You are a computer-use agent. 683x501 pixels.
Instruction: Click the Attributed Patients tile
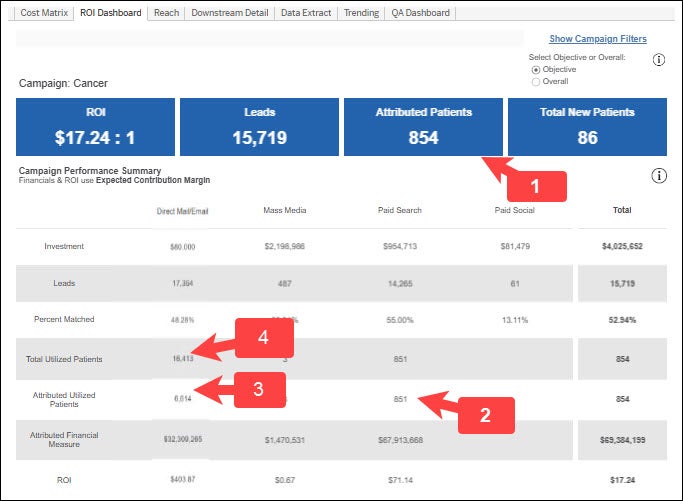tap(423, 127)
